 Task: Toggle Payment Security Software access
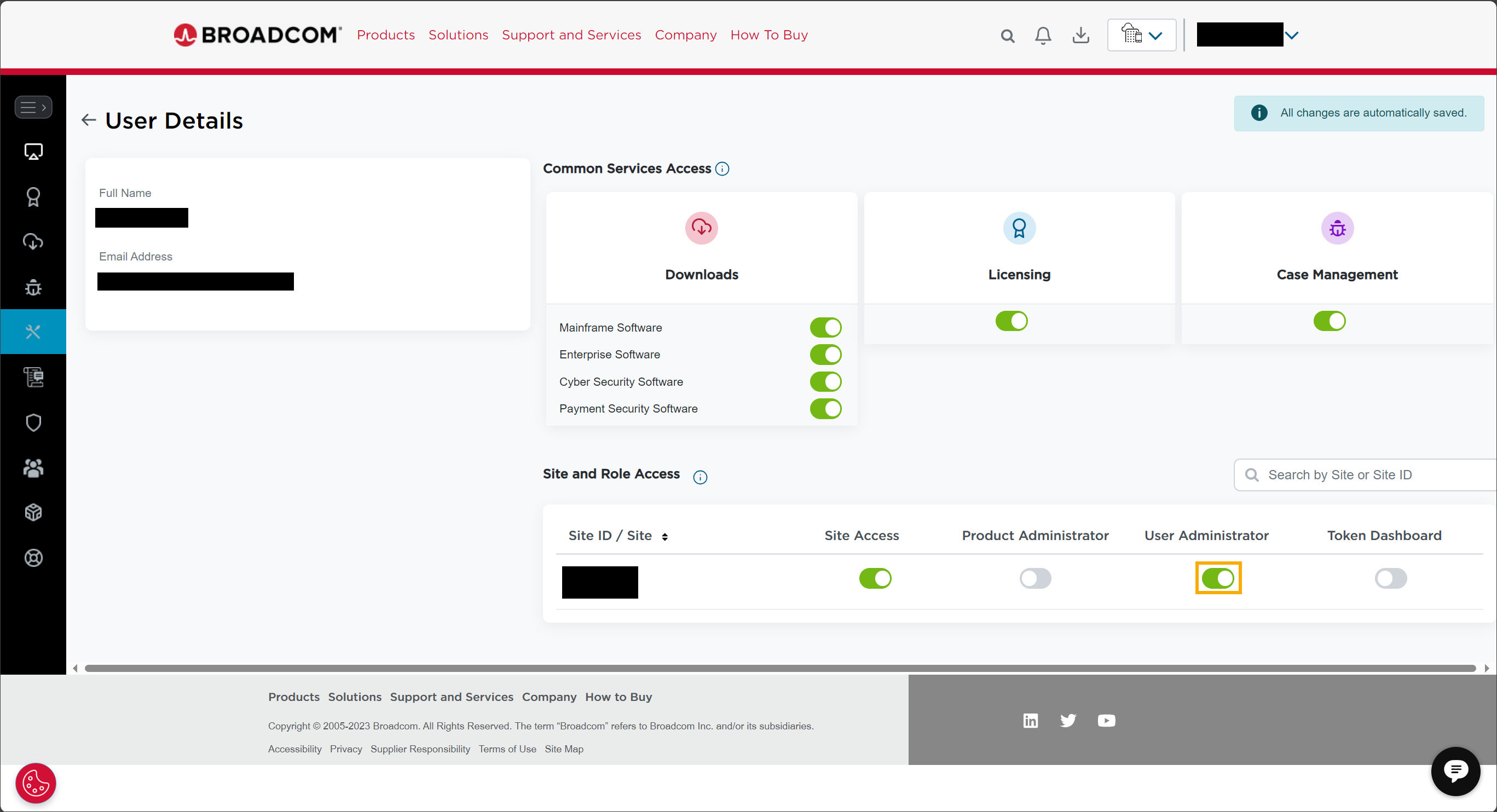(825, 409)
